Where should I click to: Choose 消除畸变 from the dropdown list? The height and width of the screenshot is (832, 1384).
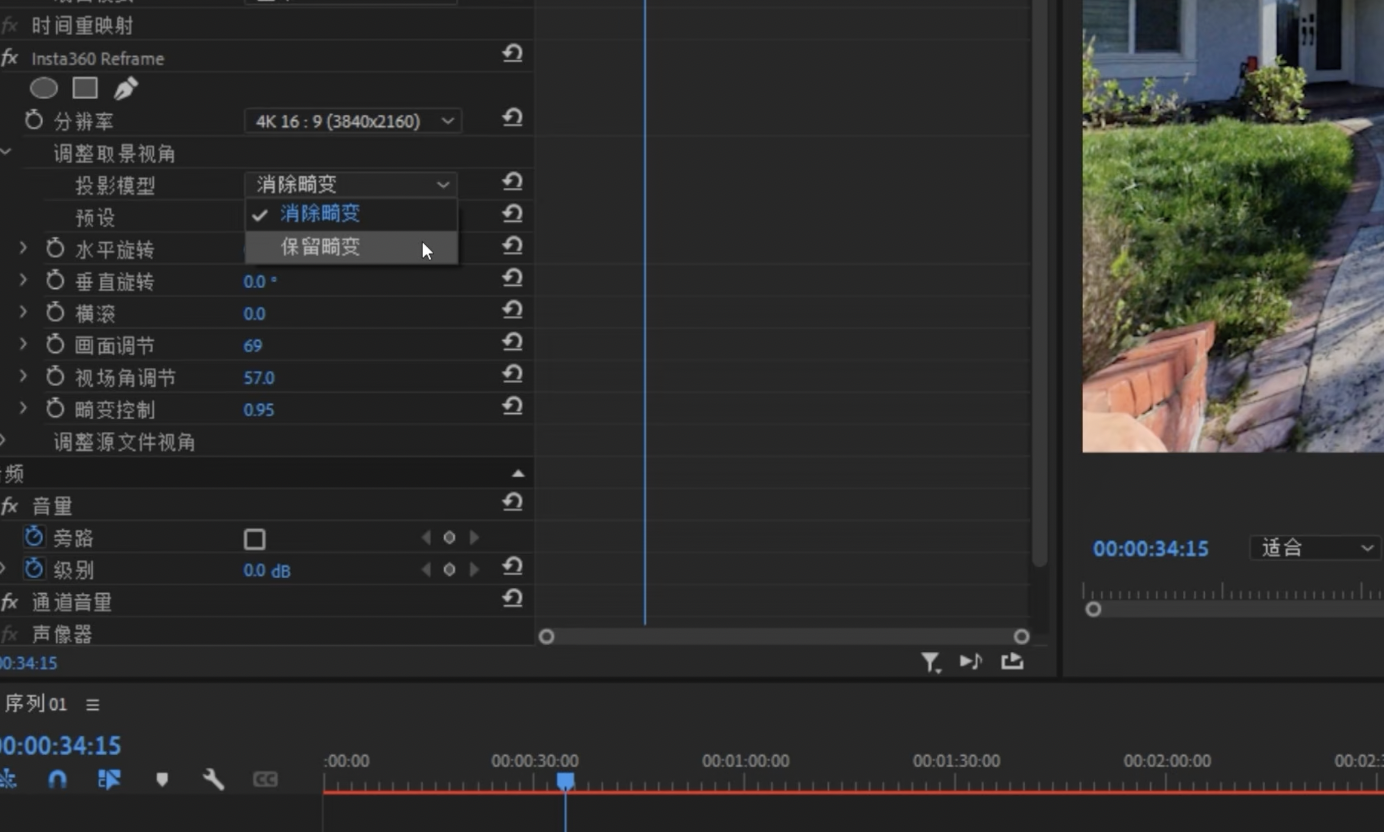pos(320,214)
